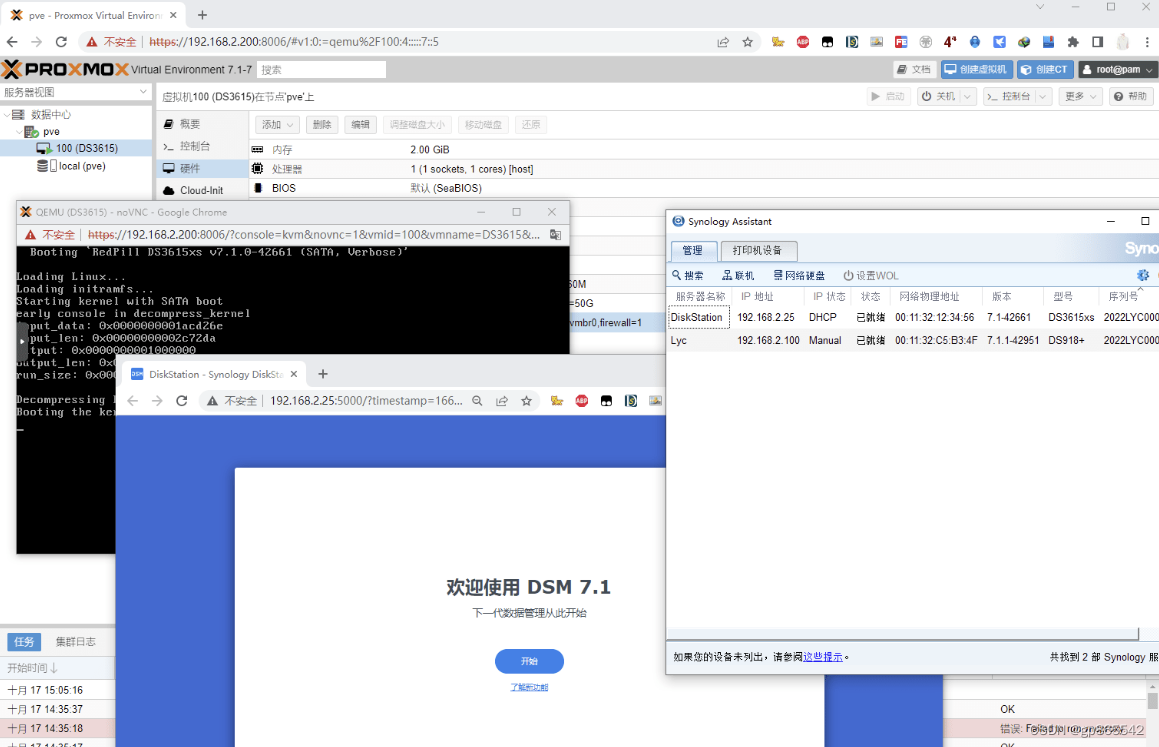Go back in the Proxmox browser tab

[x=12, y=42]
